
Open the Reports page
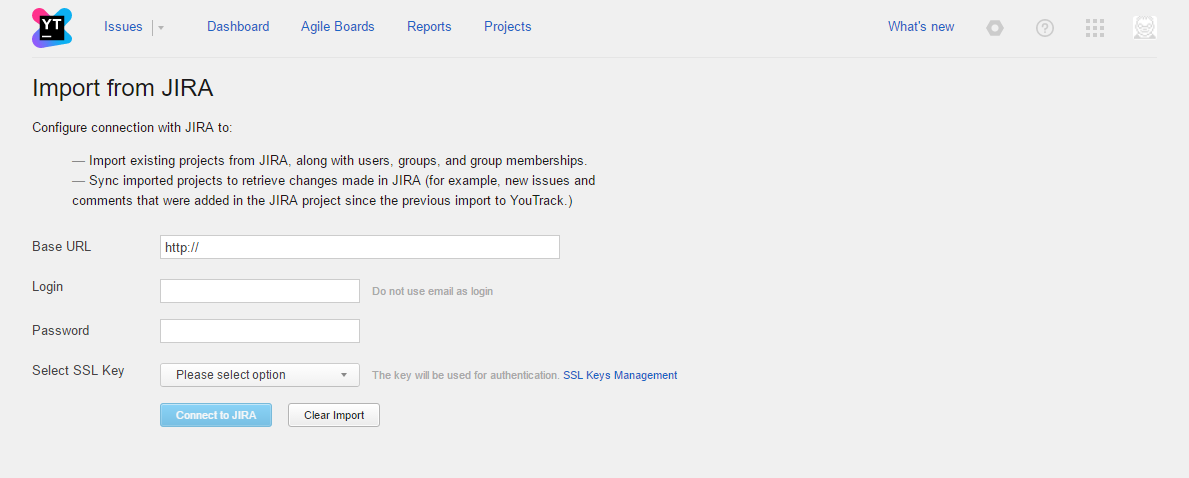pos(429,27)
